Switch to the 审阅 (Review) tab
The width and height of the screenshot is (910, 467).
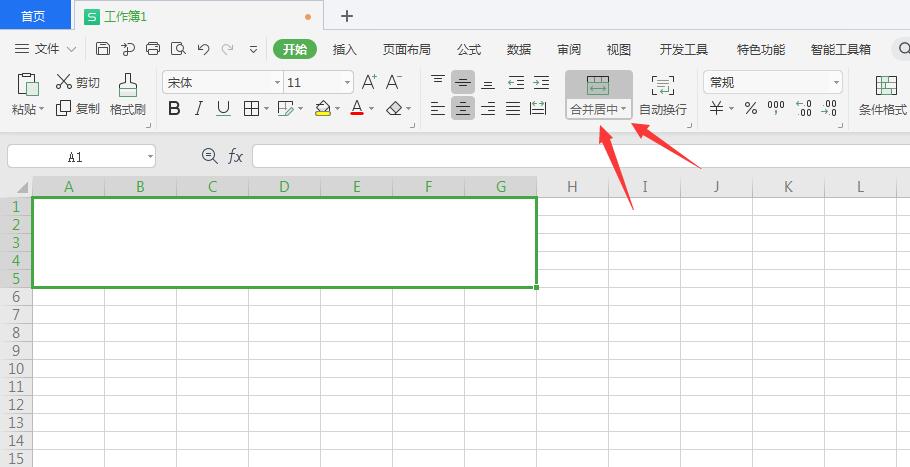(569, 49)
